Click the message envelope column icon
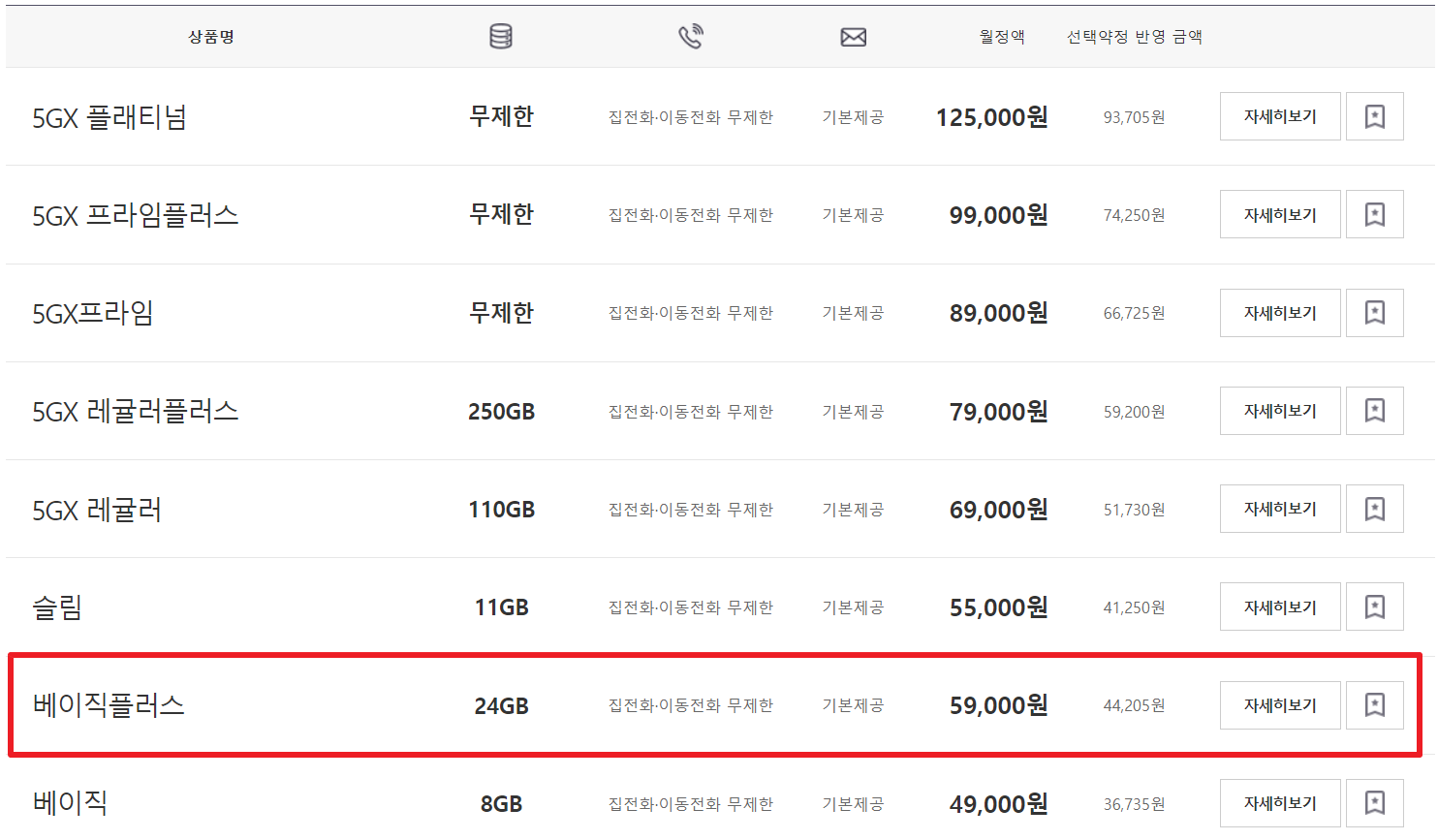The image size is (1438, 840). (x=853, y=35)
